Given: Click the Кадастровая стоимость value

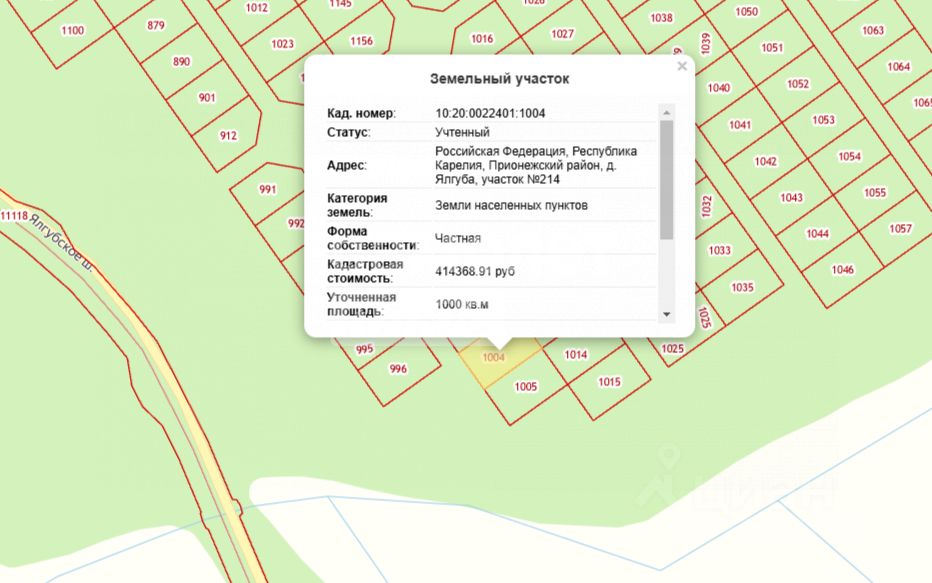Looking at the screenshot, I should click(475, 272).
